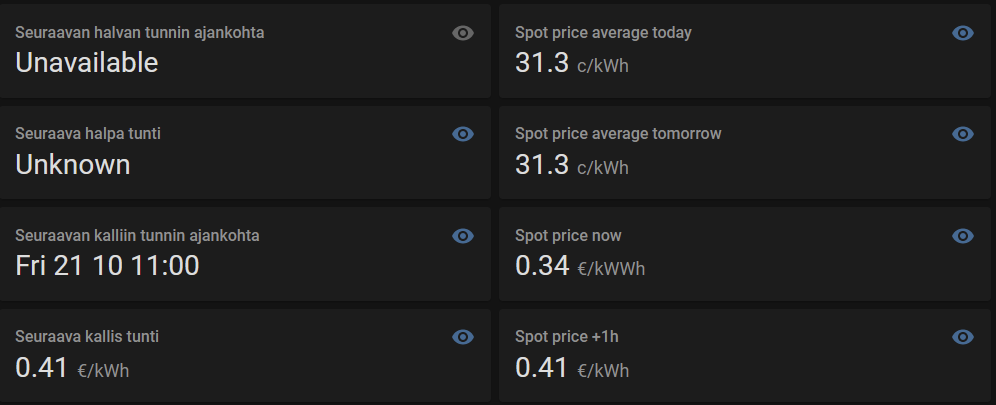This screenshot has height=405, width=996.
Task: Open Spot price average today details
Action: pos(603,33)
